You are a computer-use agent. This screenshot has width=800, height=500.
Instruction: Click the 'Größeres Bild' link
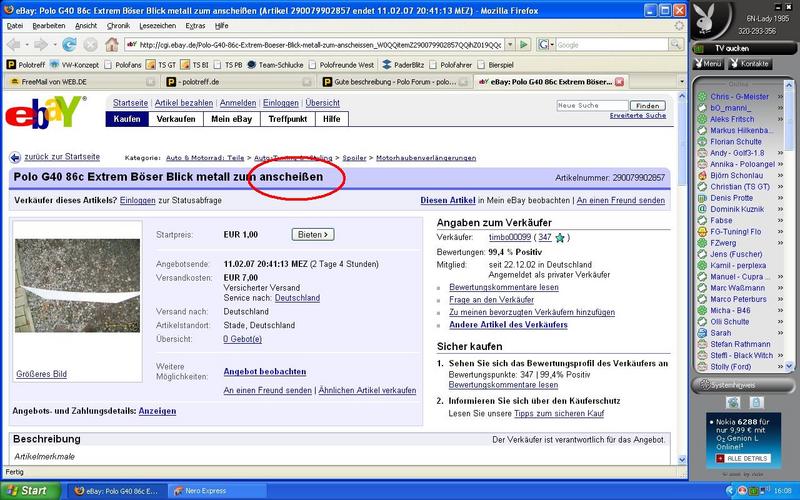[x=41, y=374]
